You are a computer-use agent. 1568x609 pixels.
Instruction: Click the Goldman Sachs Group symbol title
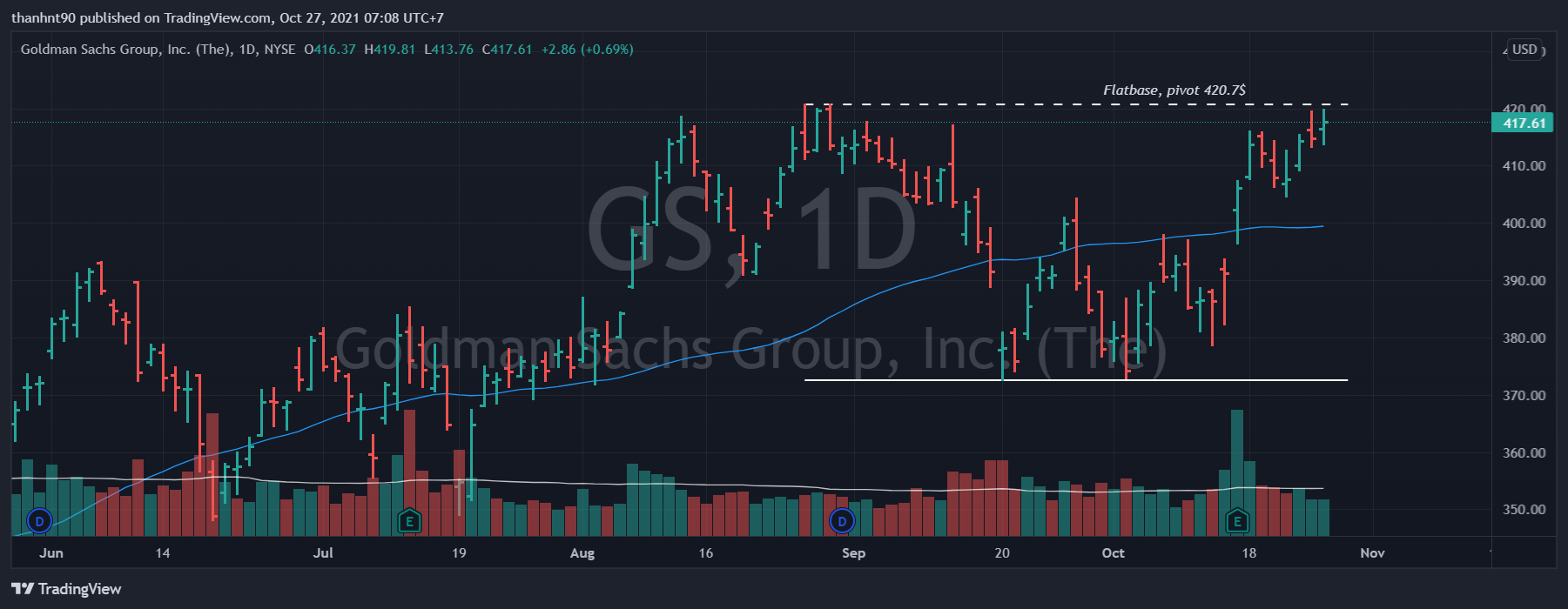pyautogui.click(x=158, y=50)
